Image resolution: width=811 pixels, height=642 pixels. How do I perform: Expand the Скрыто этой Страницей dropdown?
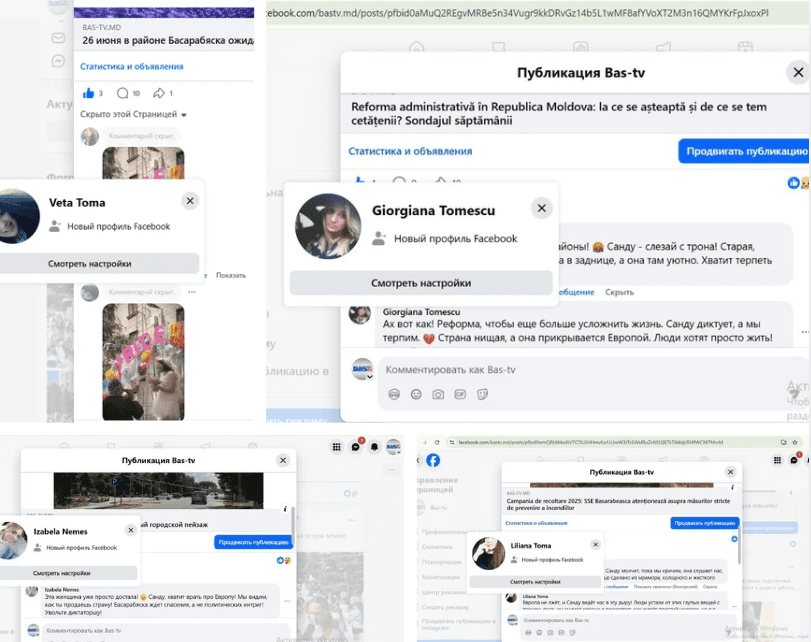pos(133,114)
